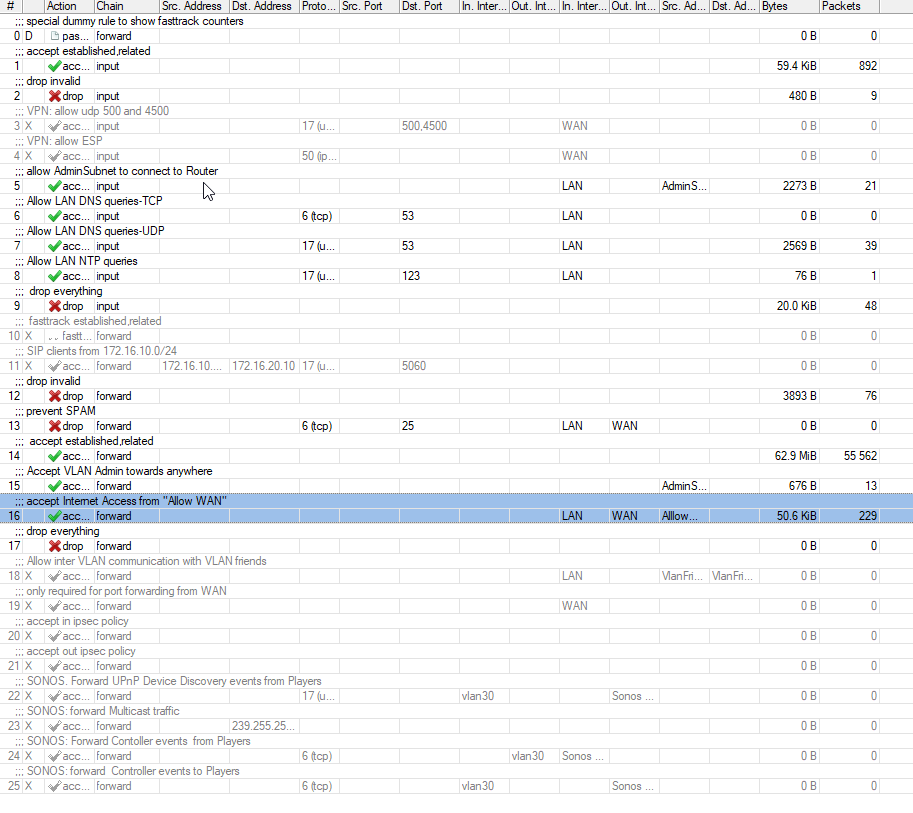Sort by the Action column header
The height and width of the screenshot is (813, 913).
click(69, 6)
